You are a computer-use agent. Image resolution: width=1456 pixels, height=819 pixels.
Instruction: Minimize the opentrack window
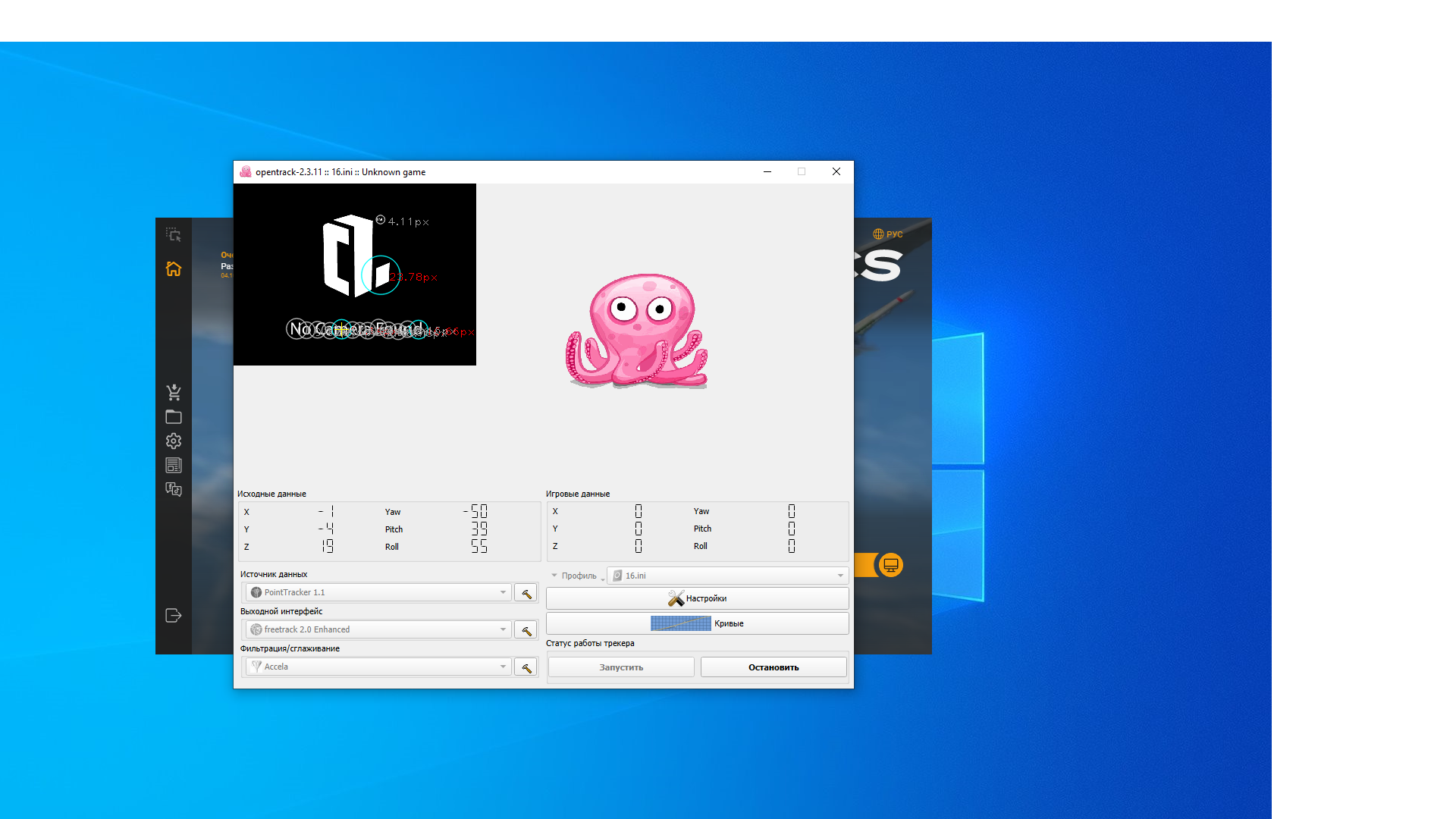pyautogui.click(x=767, y=172)
